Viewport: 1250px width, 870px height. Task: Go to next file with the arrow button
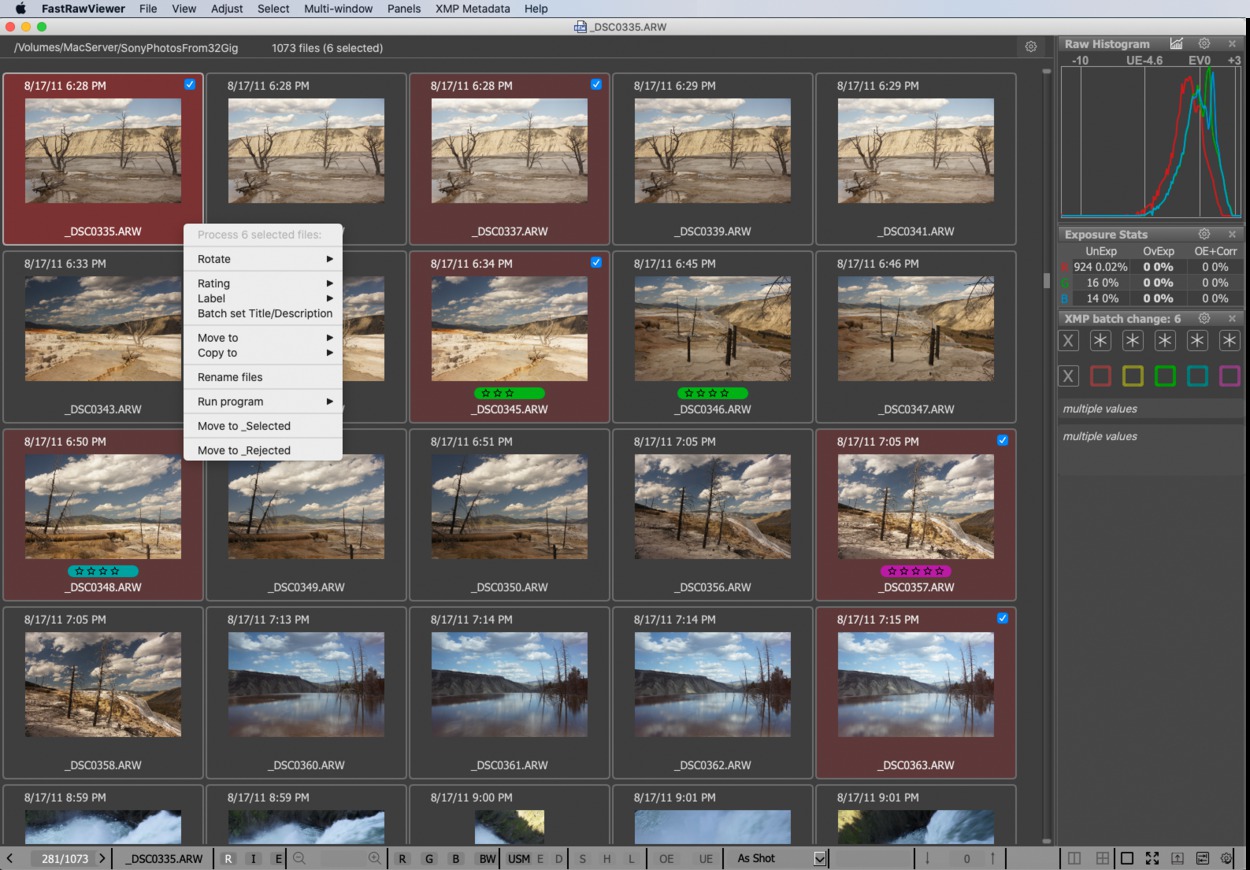pyautogui.click(x=102, y=858)
